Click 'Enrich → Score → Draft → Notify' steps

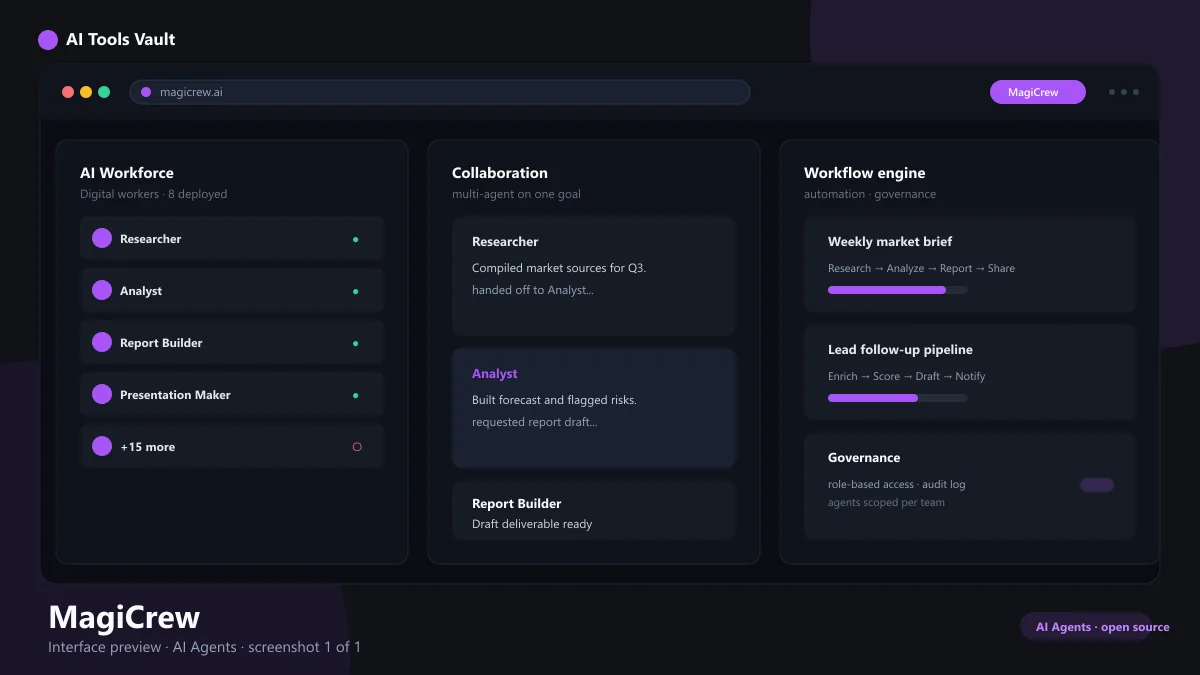pos(907,376)
